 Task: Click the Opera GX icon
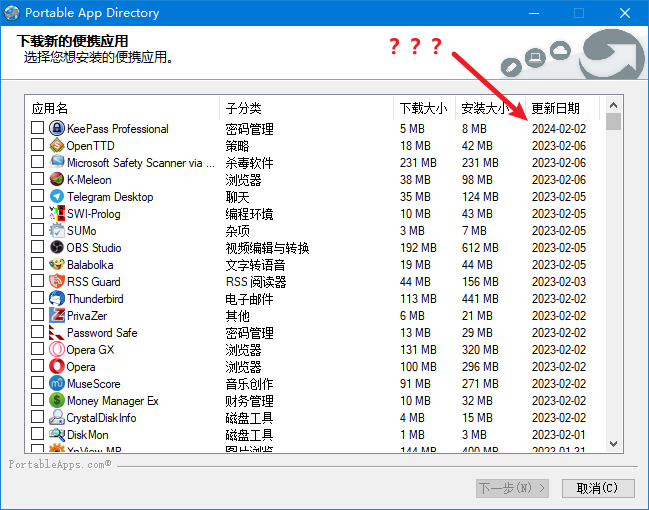[x=57, y=350]
